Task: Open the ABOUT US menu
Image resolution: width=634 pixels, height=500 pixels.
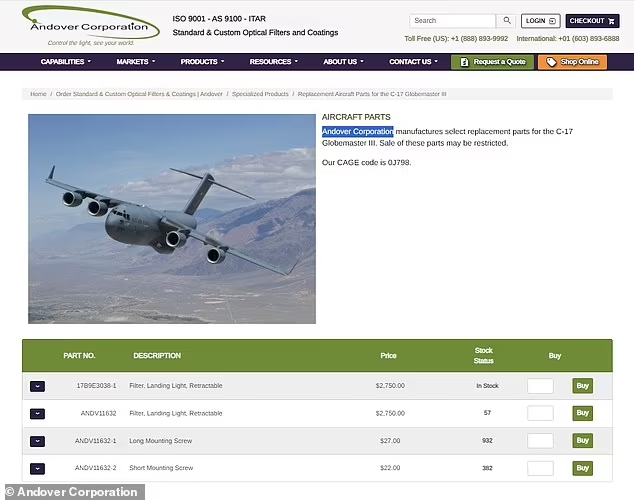Action: click(x=343, y=61)
